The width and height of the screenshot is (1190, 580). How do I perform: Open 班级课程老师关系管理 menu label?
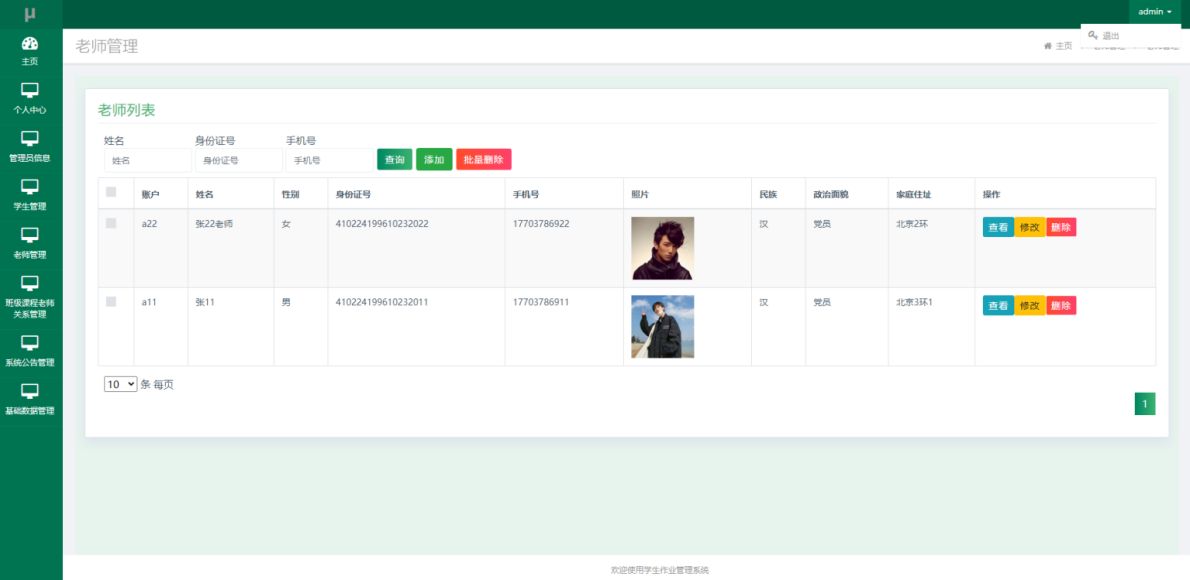[30, 308]
